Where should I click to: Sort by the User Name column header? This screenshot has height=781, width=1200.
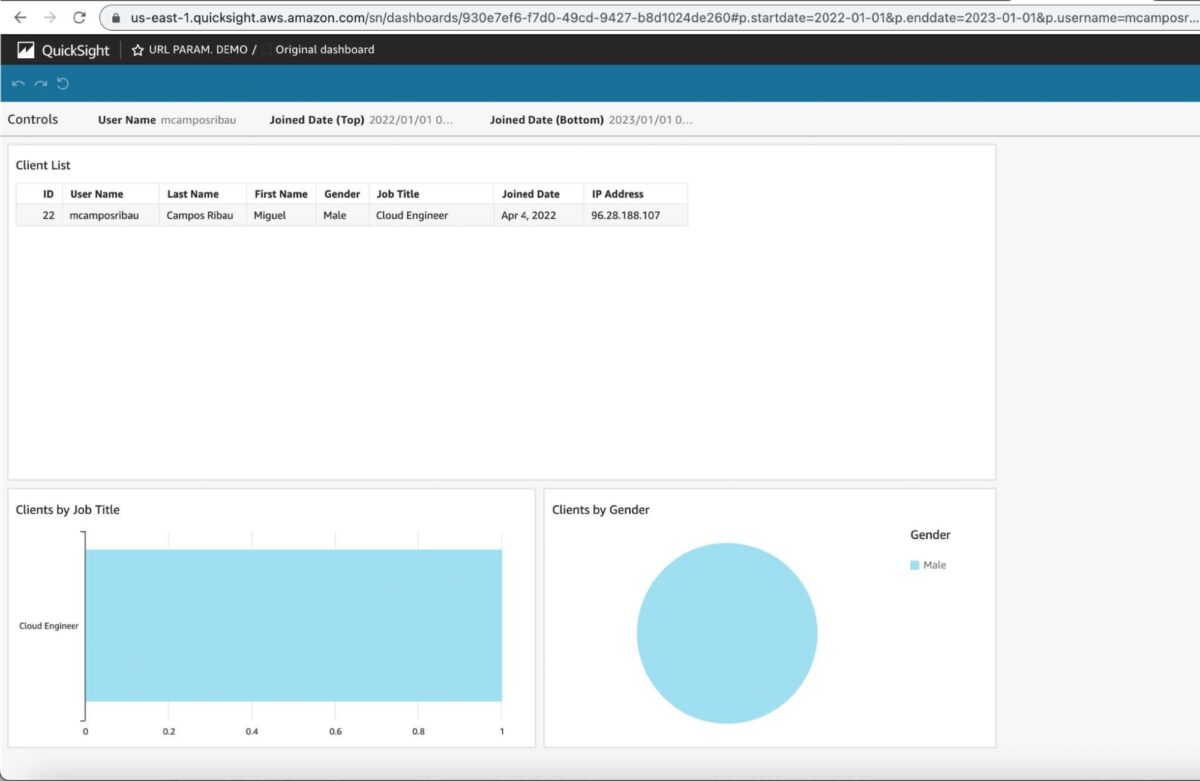[x=111, y=194]
